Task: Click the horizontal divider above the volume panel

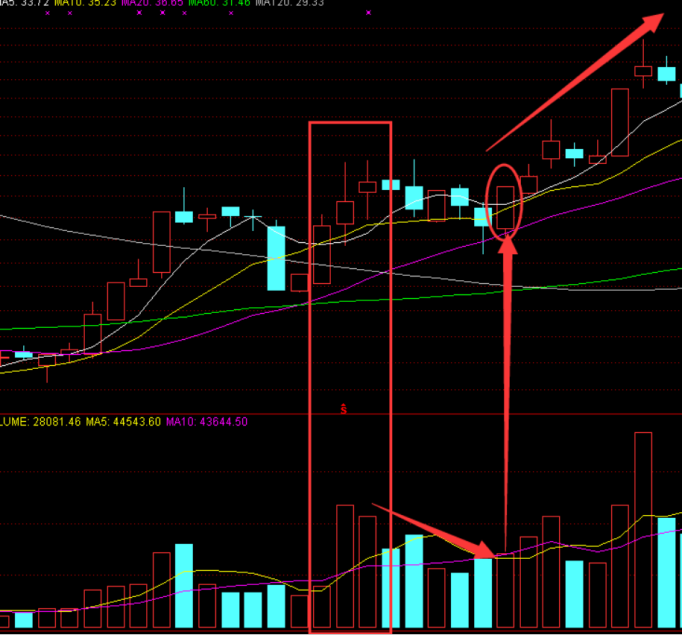Action: click(x=340, y=414)
